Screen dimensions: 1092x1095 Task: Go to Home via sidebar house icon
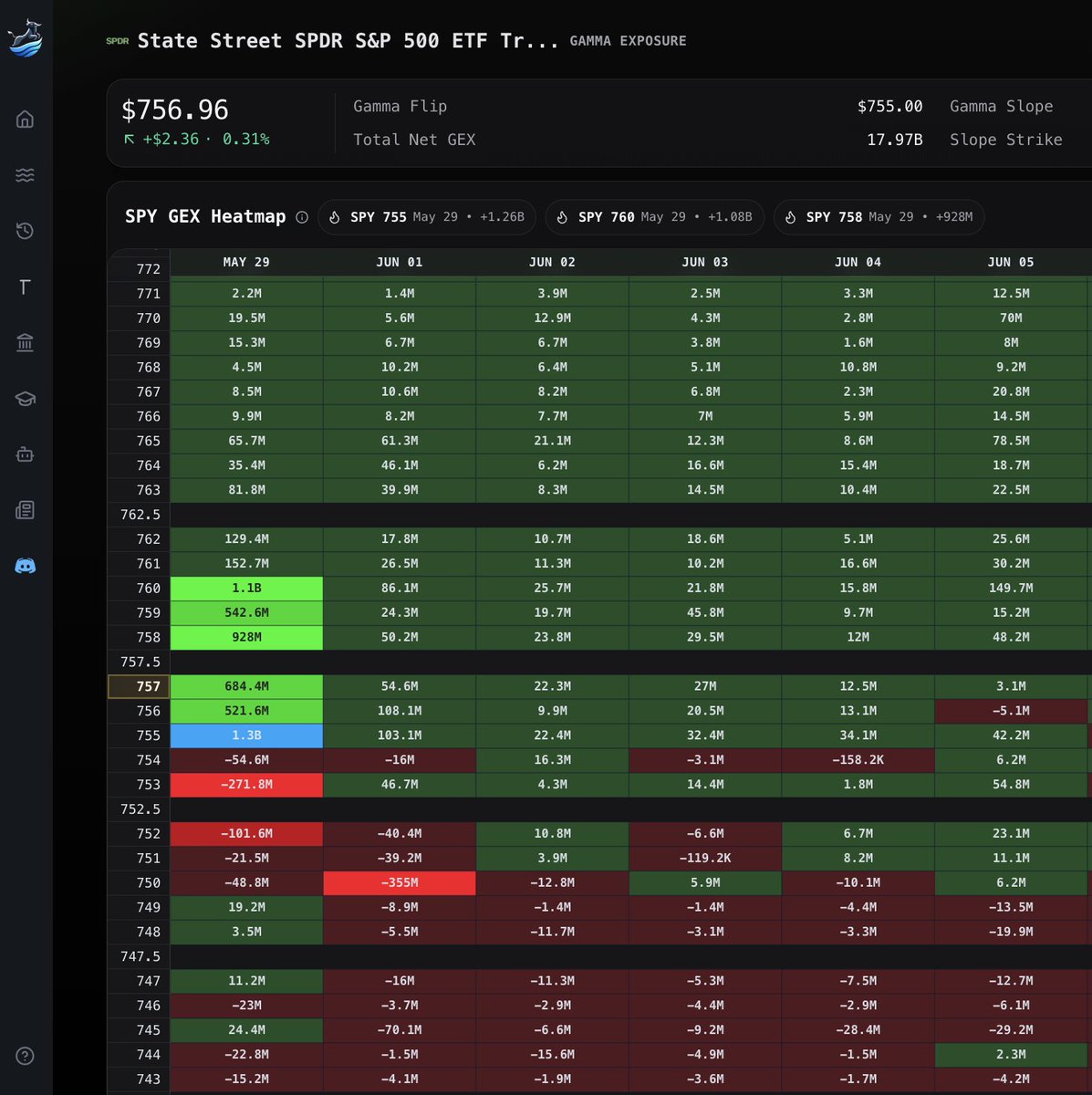pos(26,119)
